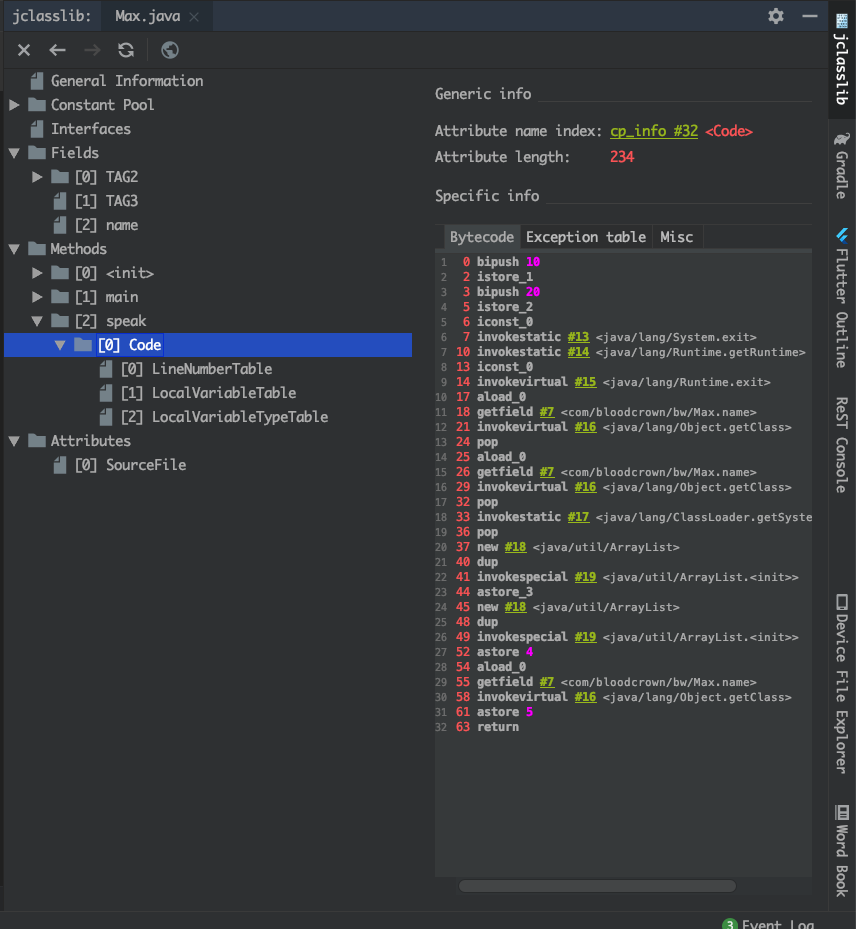Screen dimensions: 856x929
Task: Expand the Constant Pool tree node
Action: click(x=14, y=105)
